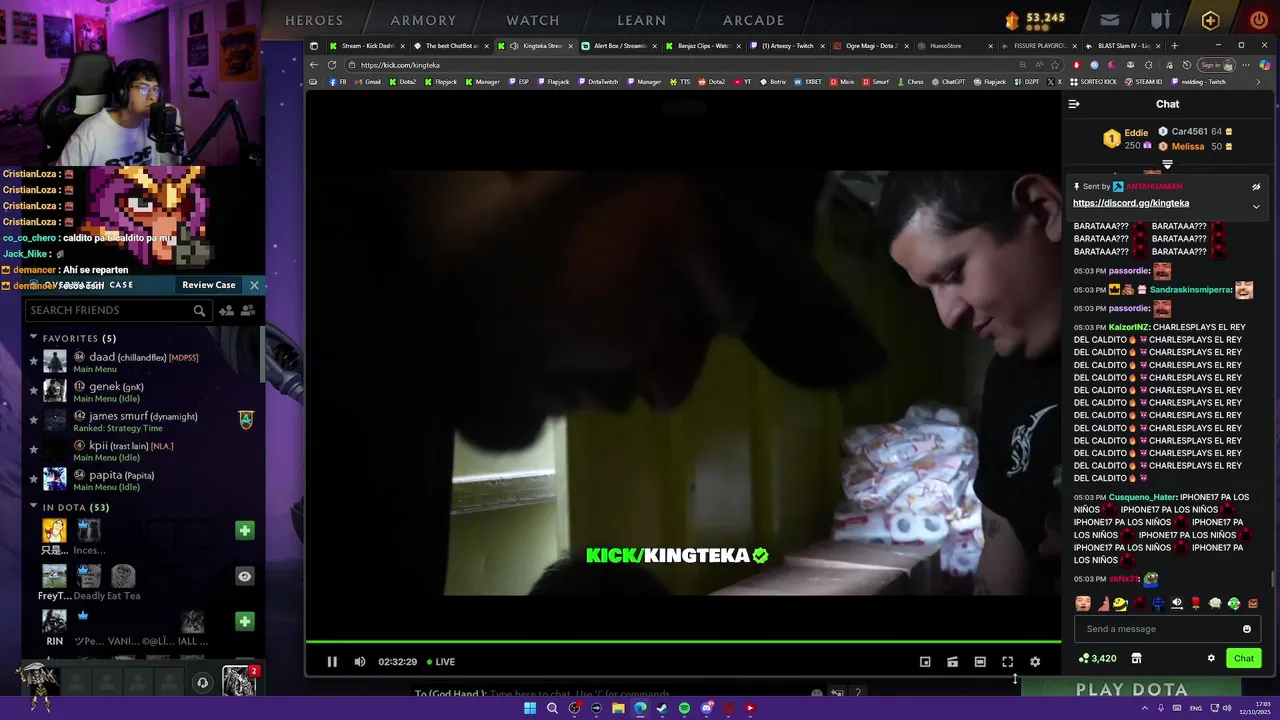Toggle favorite star for papita
The width and height of the screenshot is (1280, 720).
(x=33, y=479)
